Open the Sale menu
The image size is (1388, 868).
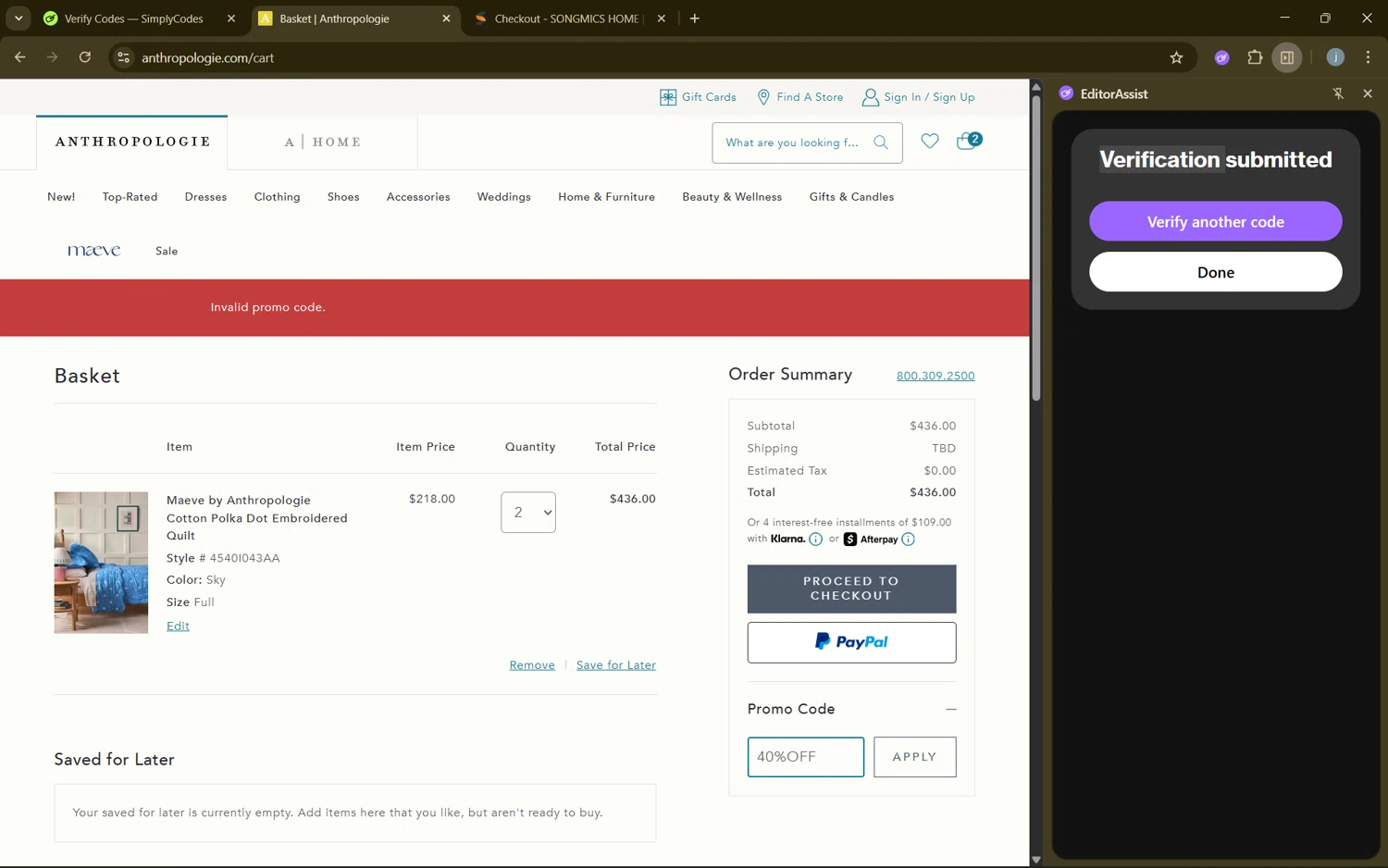[167, 251]
